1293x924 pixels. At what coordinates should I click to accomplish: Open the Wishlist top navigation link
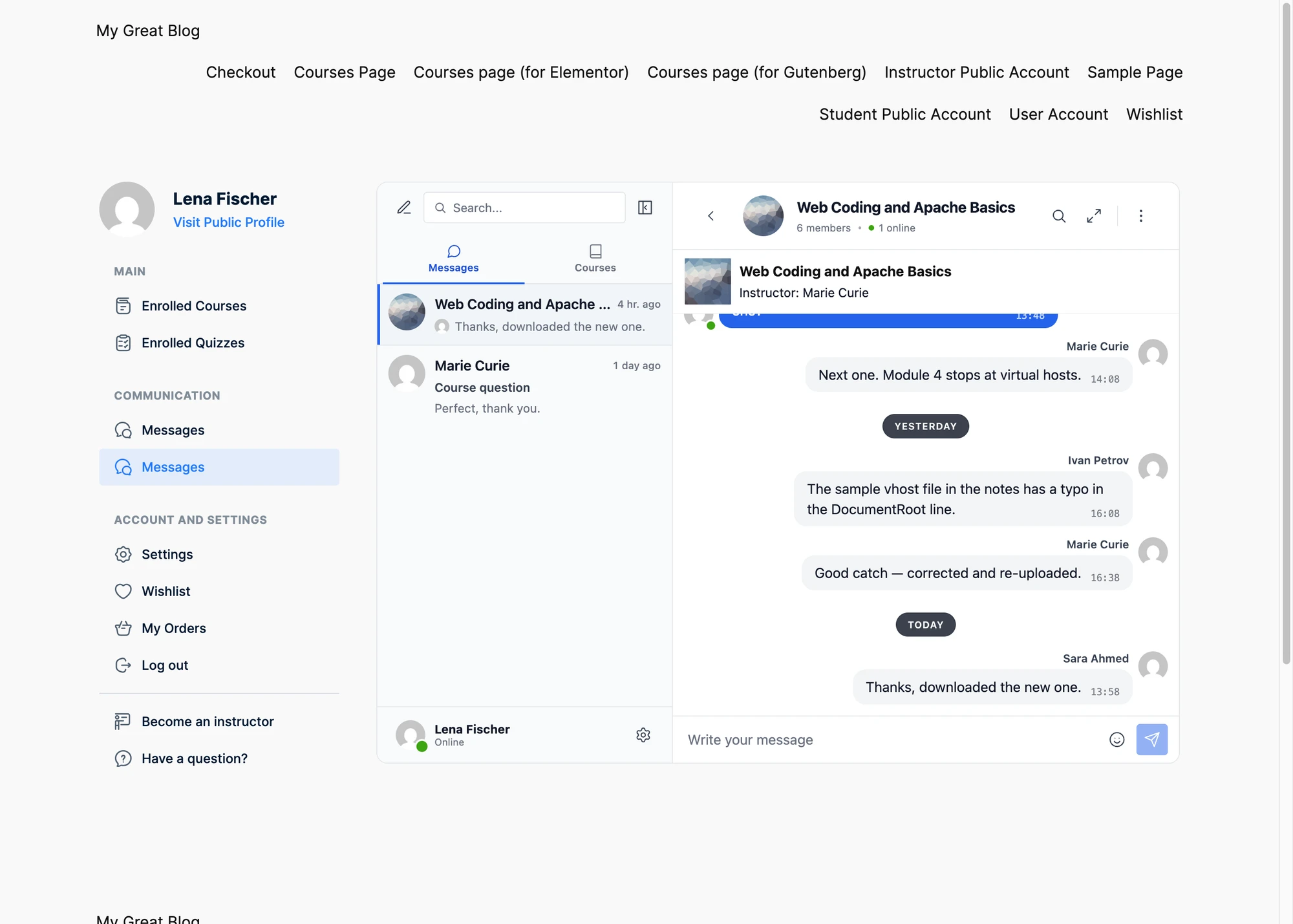(x=1154, y=114)
